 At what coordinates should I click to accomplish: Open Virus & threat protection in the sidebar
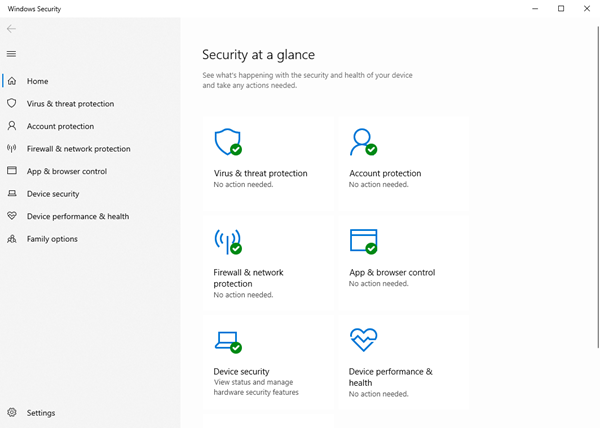click(70, 104)
